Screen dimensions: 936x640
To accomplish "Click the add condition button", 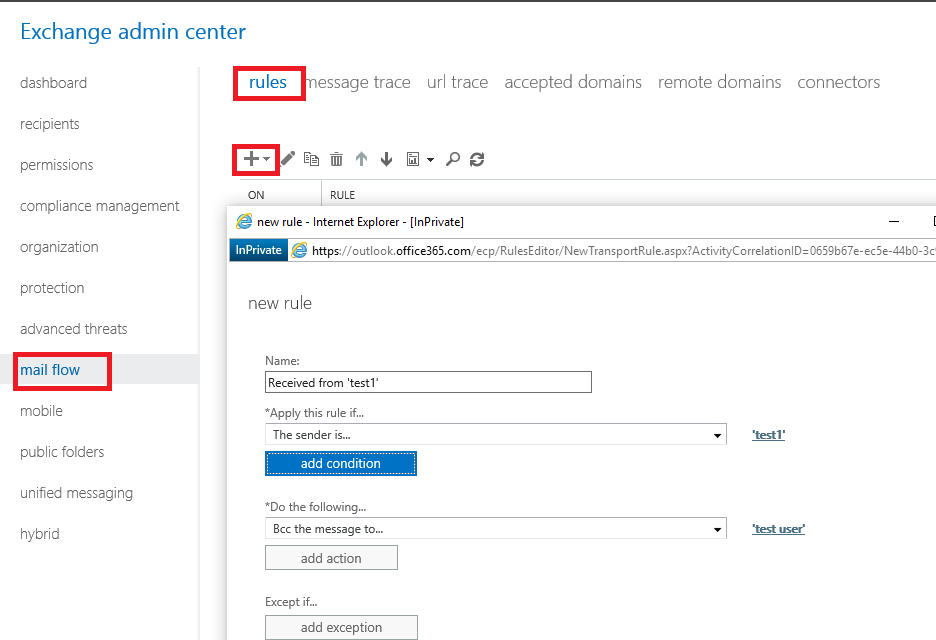I will coord(341,464).
